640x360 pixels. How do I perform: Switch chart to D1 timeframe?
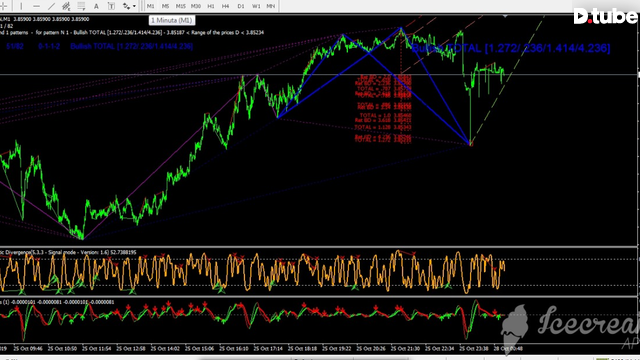tap(241, 6)
